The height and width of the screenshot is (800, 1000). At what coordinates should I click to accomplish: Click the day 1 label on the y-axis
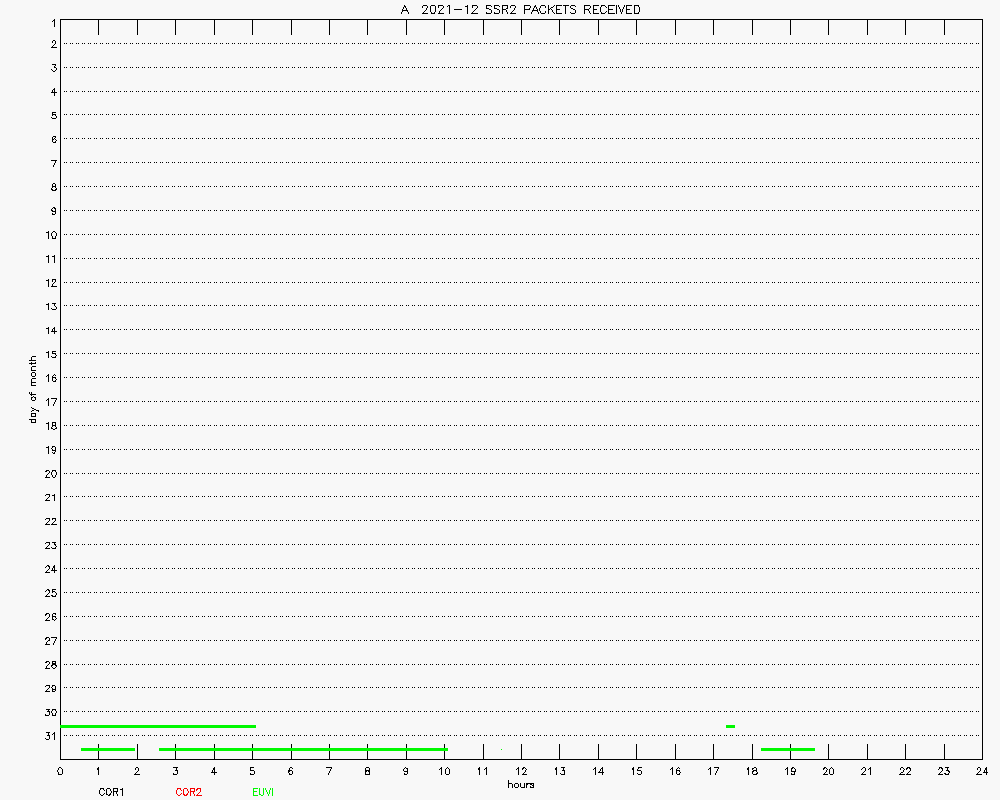coord(51,21)
